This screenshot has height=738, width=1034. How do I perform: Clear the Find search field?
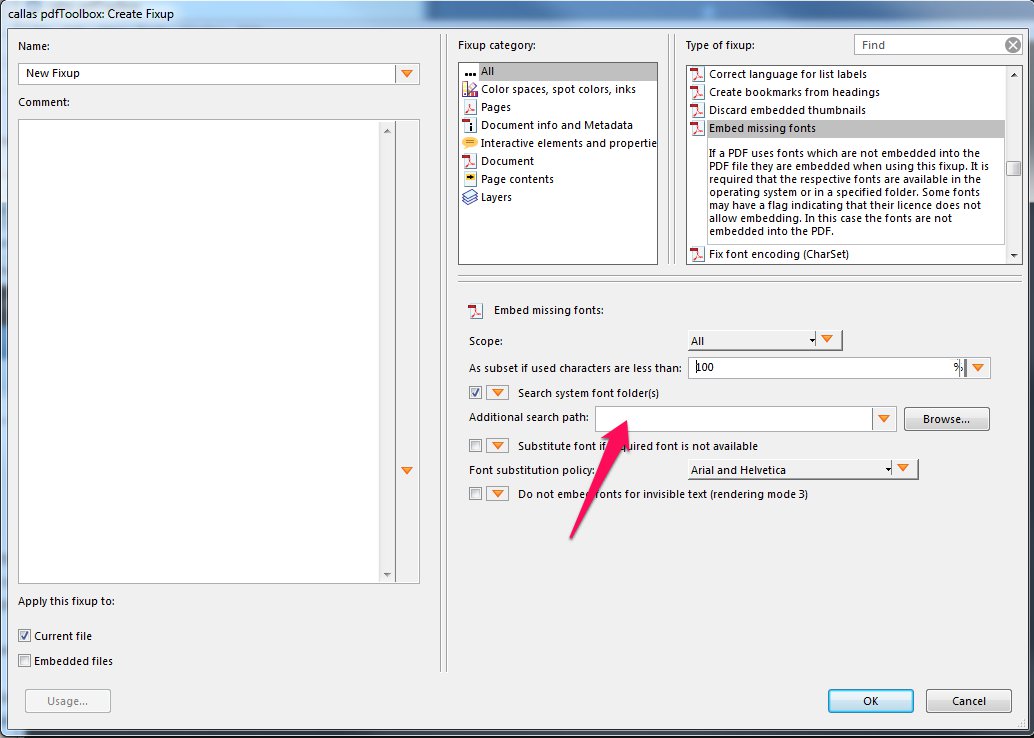point(1013,45)
